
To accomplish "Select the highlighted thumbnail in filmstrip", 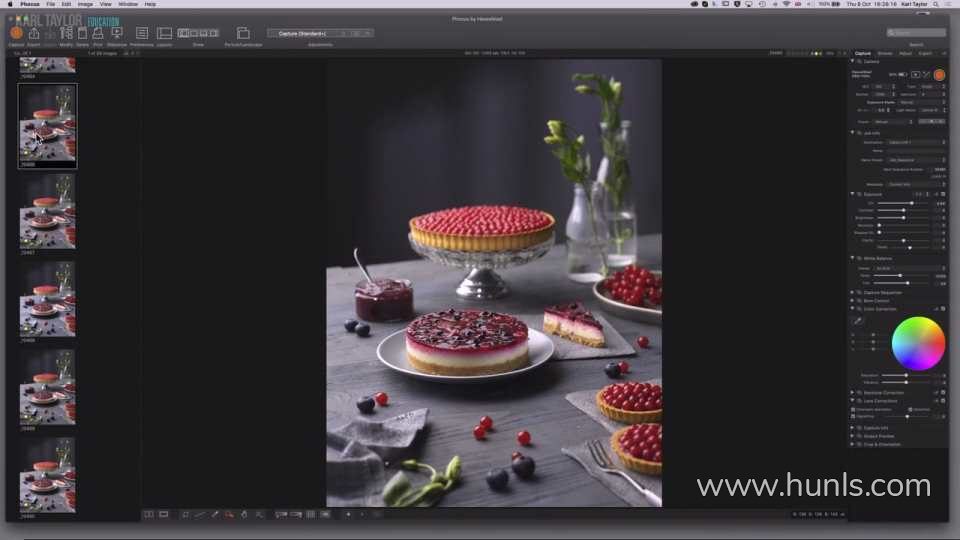I will (48, 126).
